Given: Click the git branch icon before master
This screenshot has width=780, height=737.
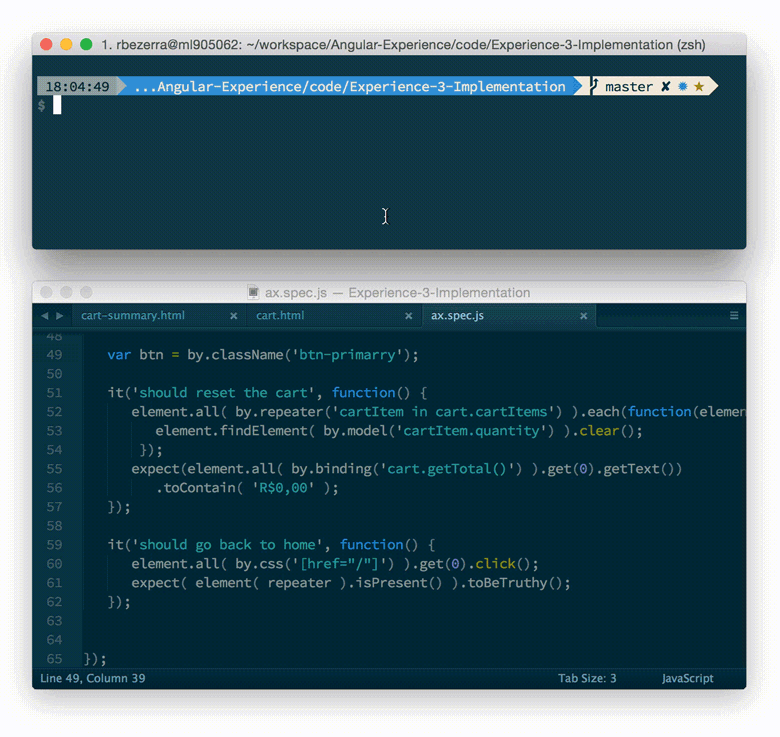Looking at the screenshot, I should [x=593, y=86].
